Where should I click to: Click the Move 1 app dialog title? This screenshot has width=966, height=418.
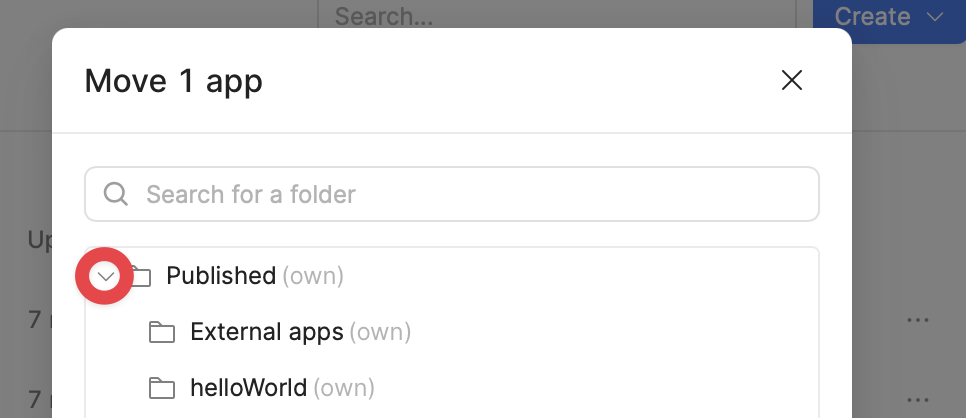(x=173, y=81)
